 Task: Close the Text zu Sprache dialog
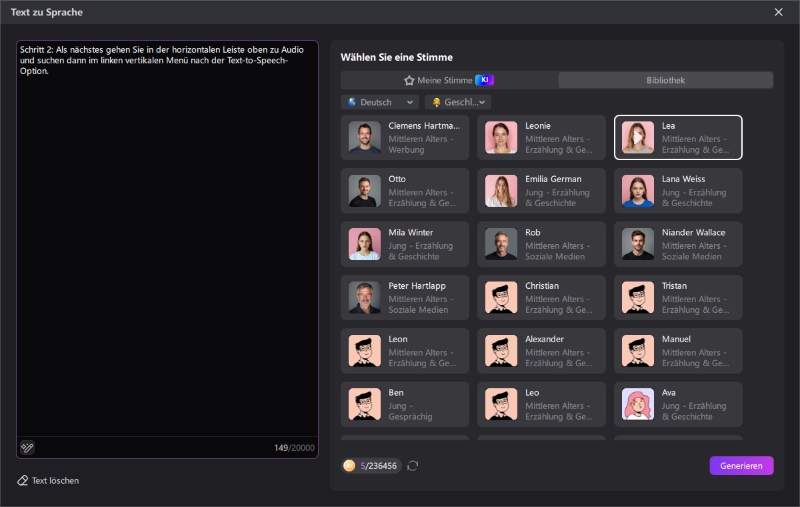(779, 12)
